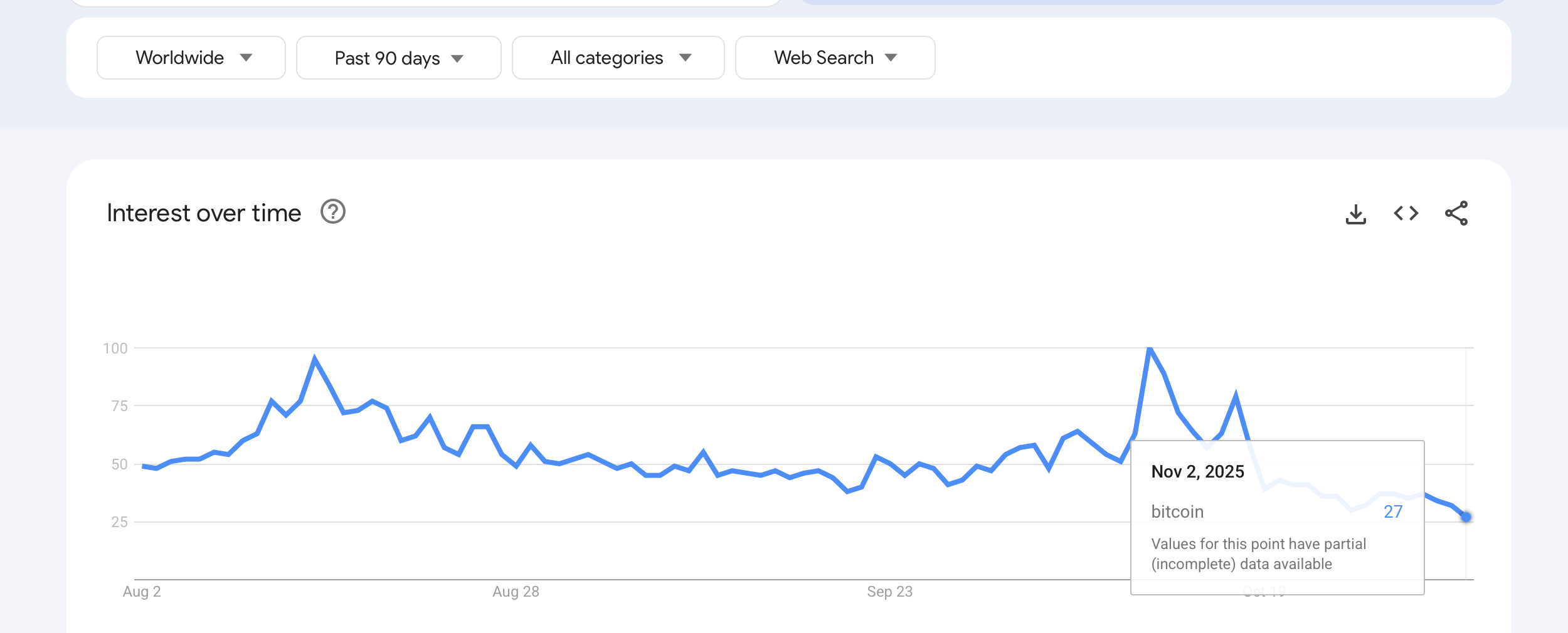Open the embed code for this chart
This screenshot has width=1568, height=633.
pos(1407,213)
